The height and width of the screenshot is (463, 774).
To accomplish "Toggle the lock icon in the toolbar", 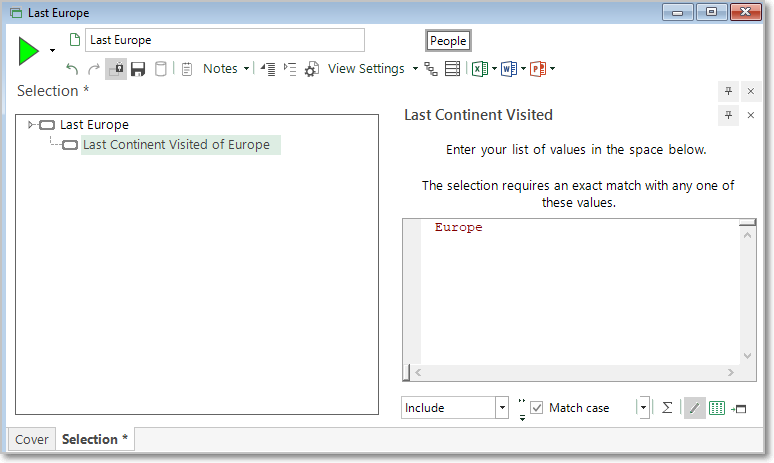I will click(116, 69).
